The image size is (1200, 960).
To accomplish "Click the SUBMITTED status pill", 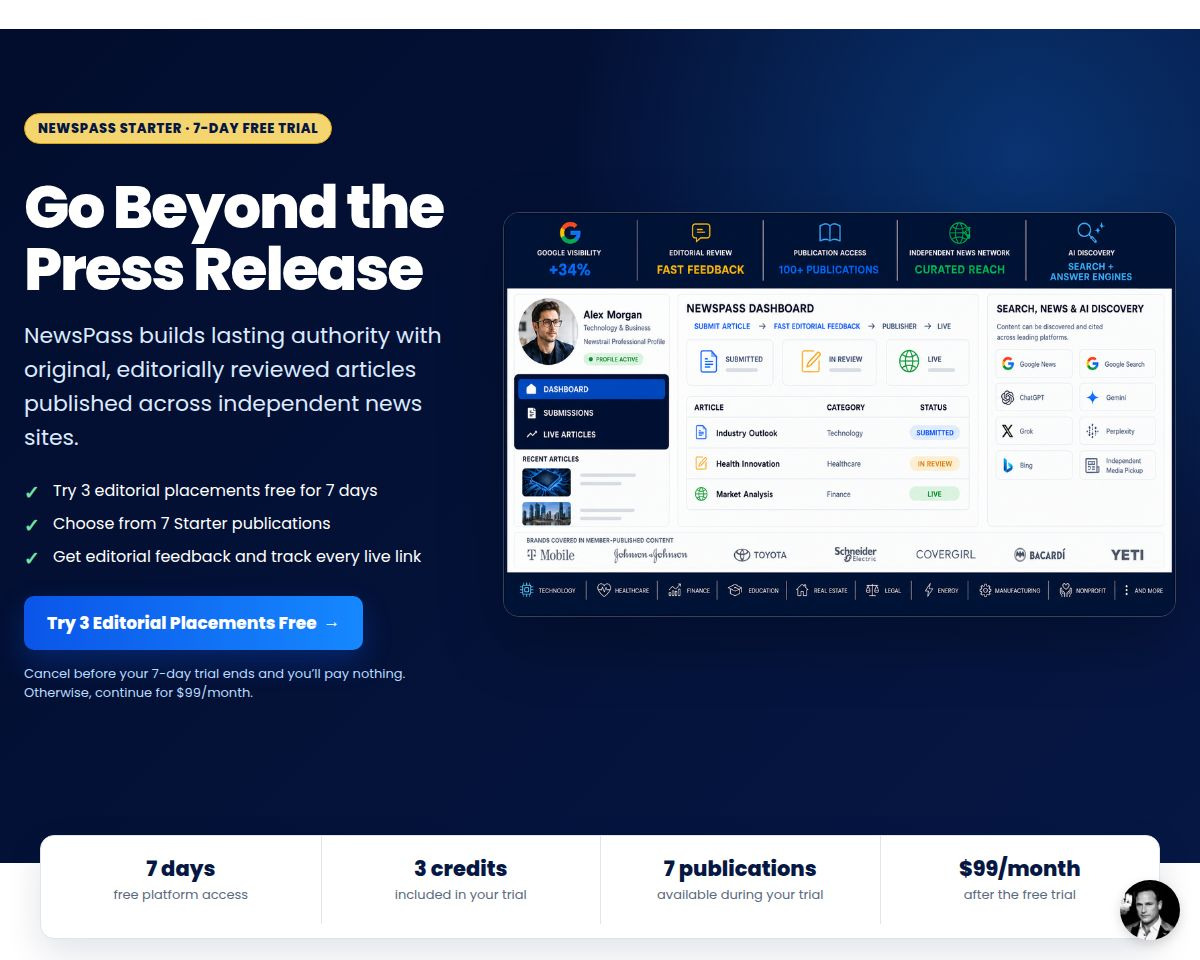I will 934,433.
